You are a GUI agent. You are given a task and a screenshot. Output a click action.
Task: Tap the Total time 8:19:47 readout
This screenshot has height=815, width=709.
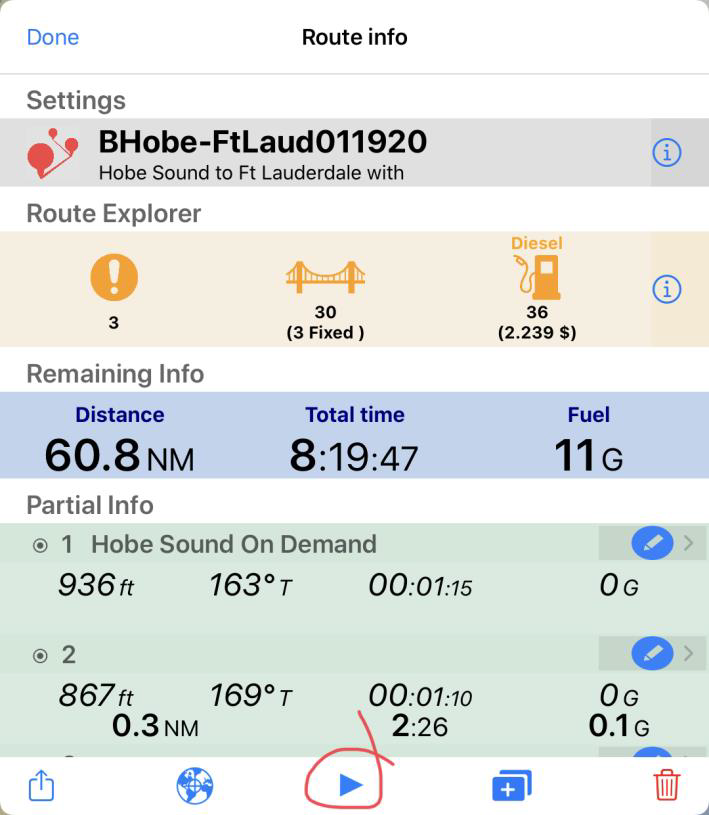354,455
